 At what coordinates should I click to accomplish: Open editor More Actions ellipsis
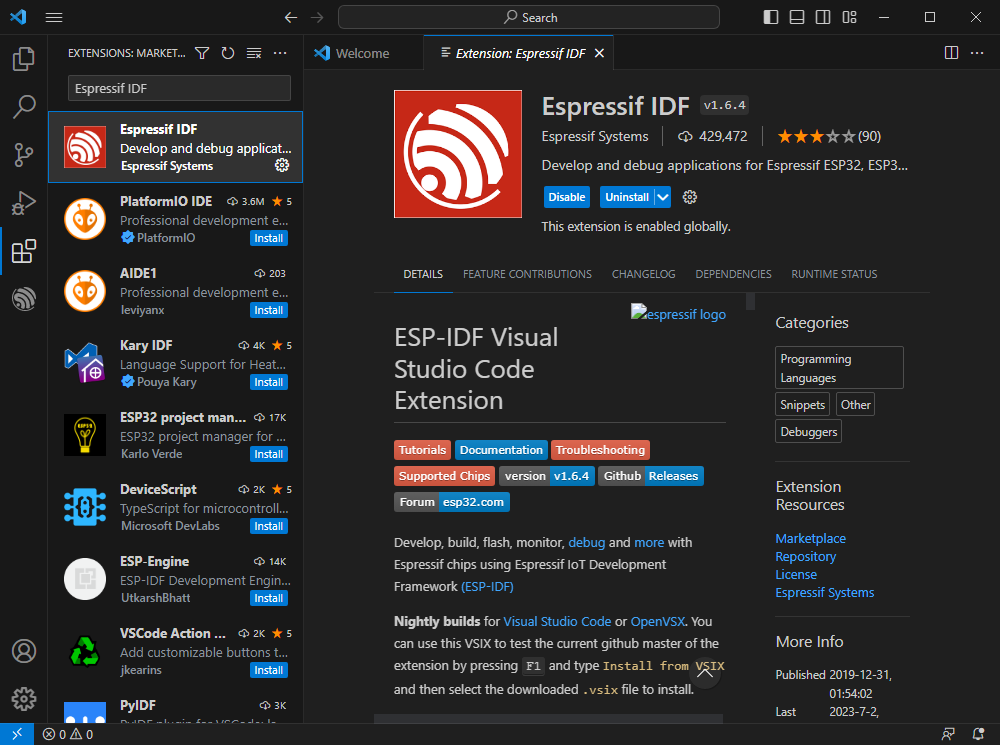977,53
